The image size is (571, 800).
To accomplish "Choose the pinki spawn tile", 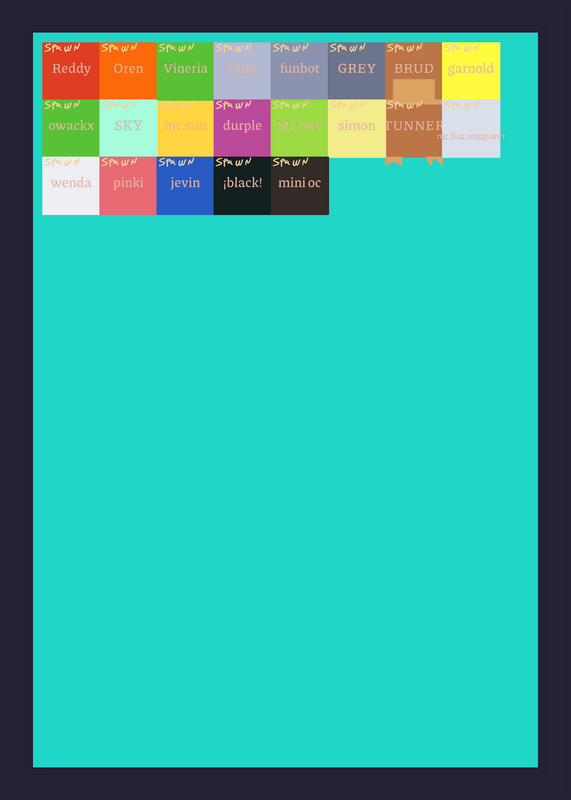I will coord(128,186).
